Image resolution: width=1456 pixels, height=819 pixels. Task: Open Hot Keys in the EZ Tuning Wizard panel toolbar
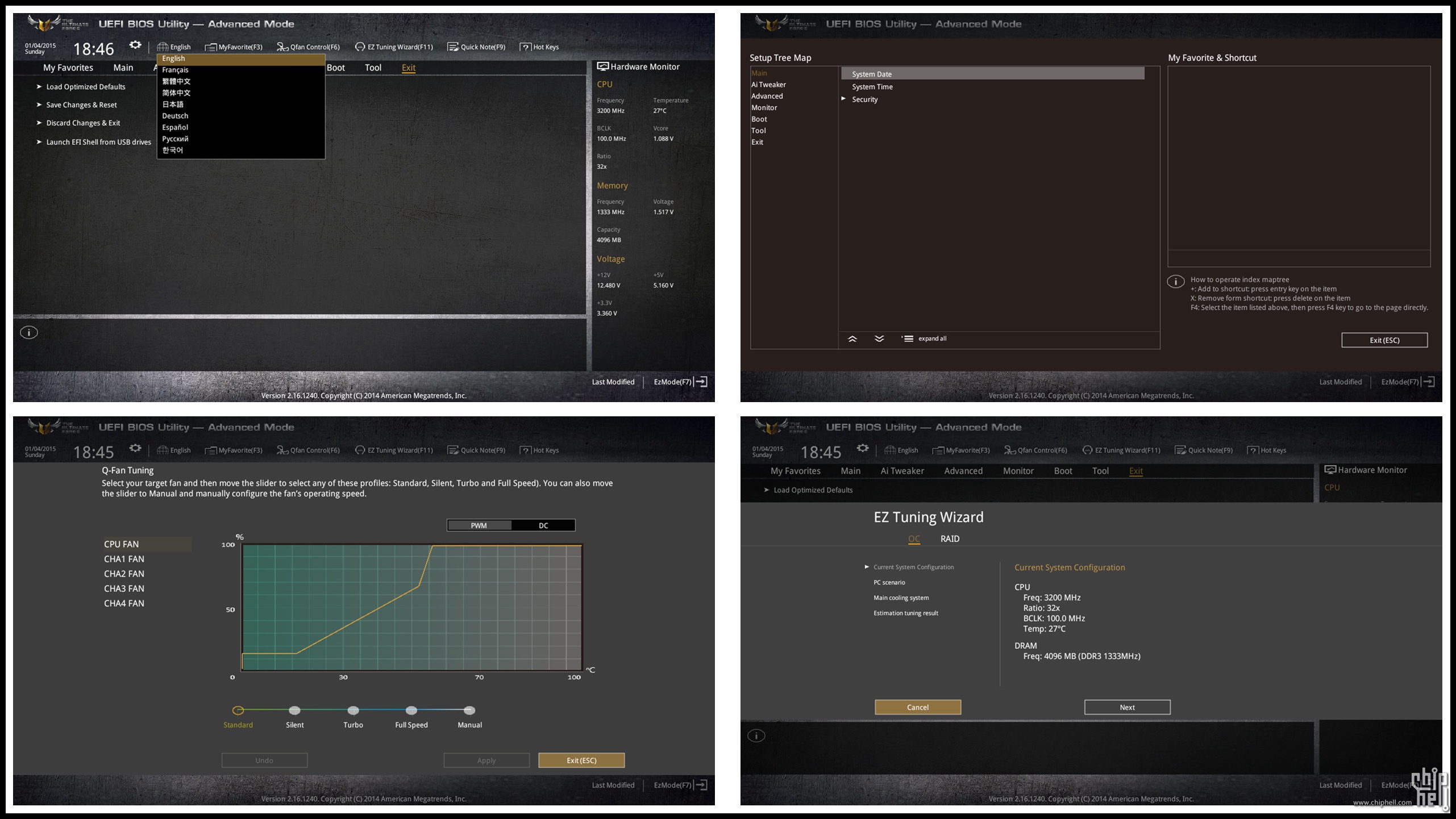[1267, 450]
